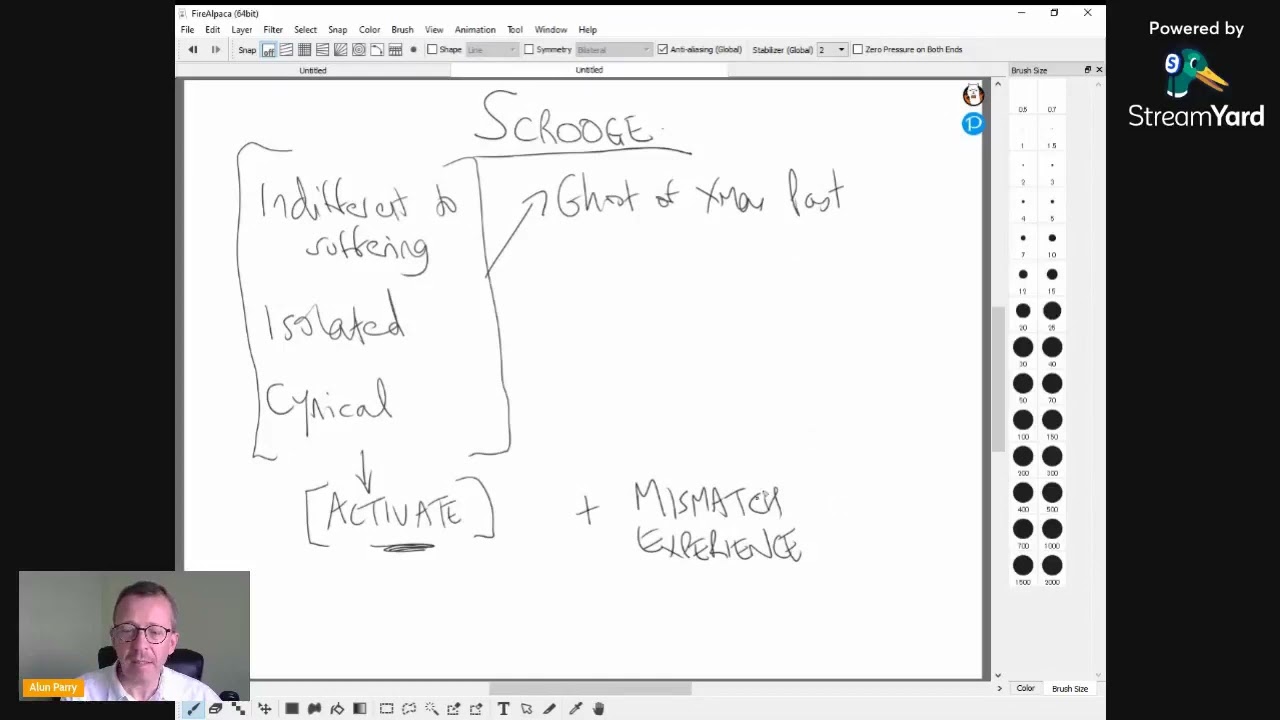Open the Help menu

(587, 30)
